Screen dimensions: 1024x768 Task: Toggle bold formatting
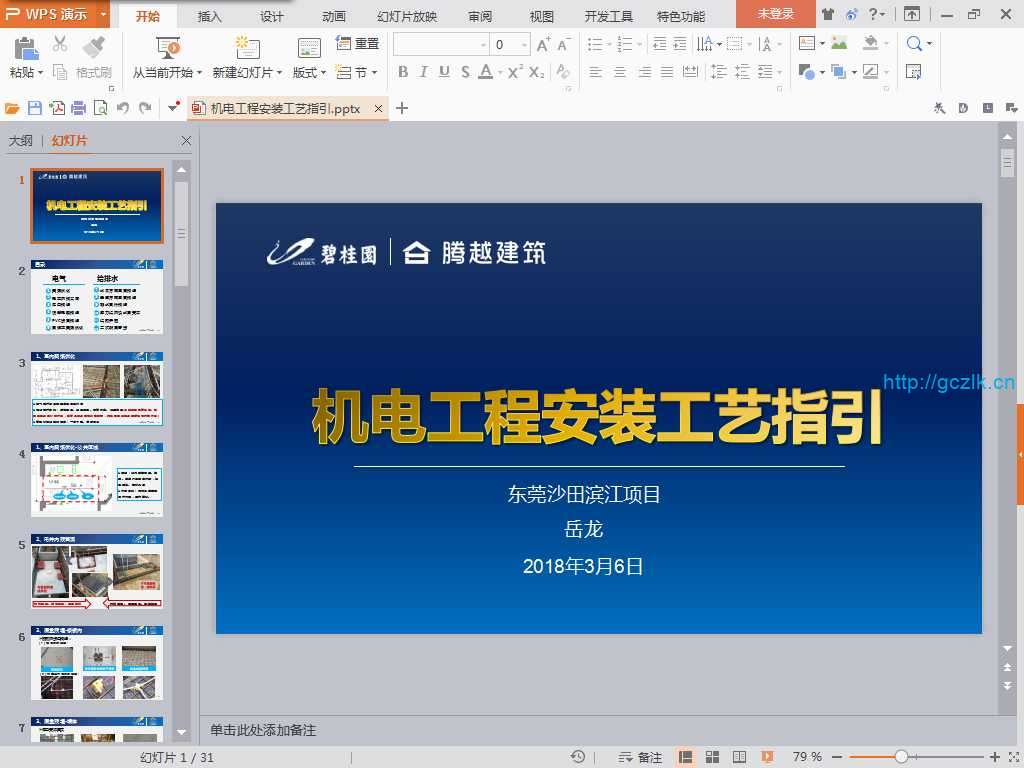403,72
